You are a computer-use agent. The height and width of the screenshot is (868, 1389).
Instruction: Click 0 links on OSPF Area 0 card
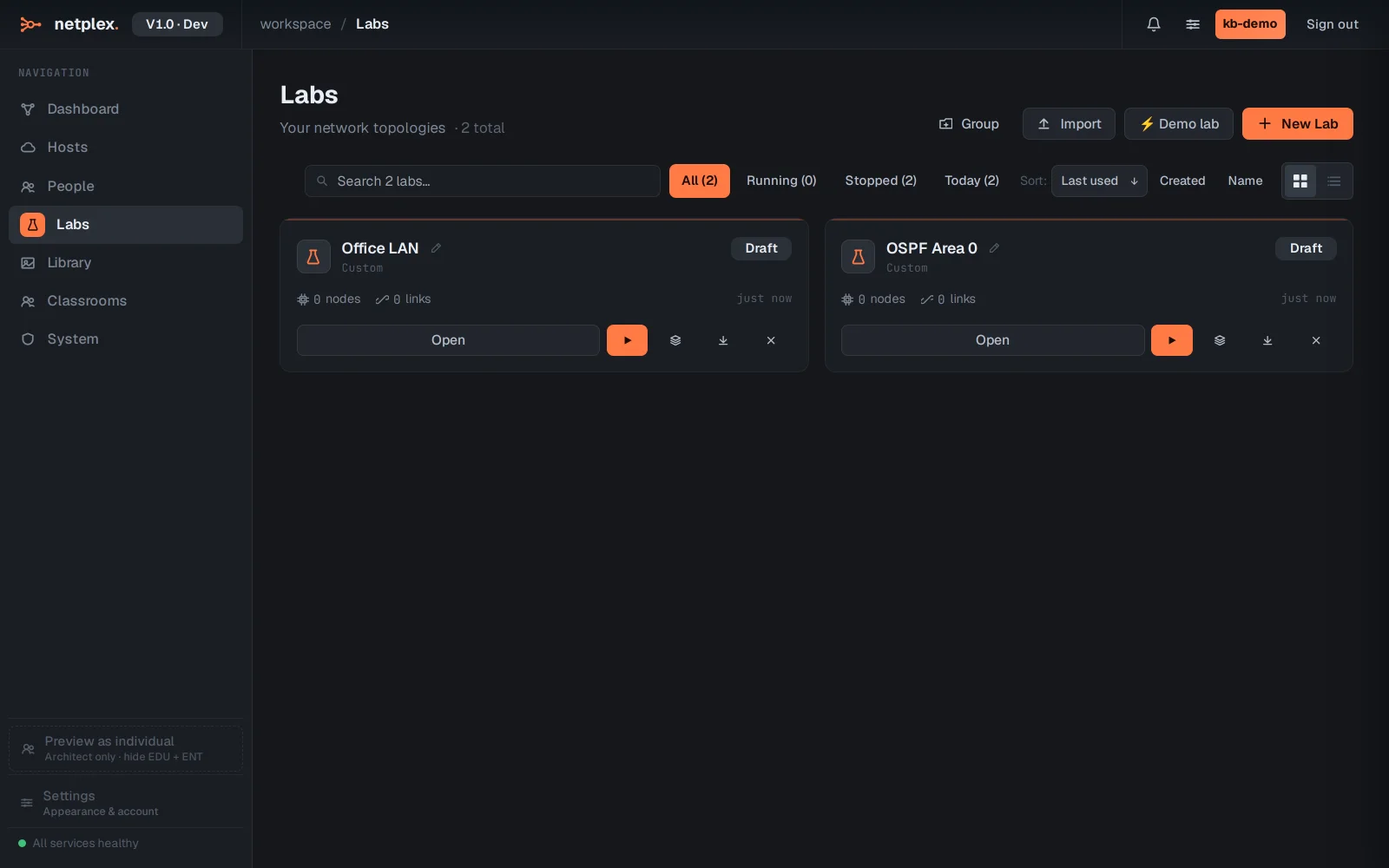point(948,299)
